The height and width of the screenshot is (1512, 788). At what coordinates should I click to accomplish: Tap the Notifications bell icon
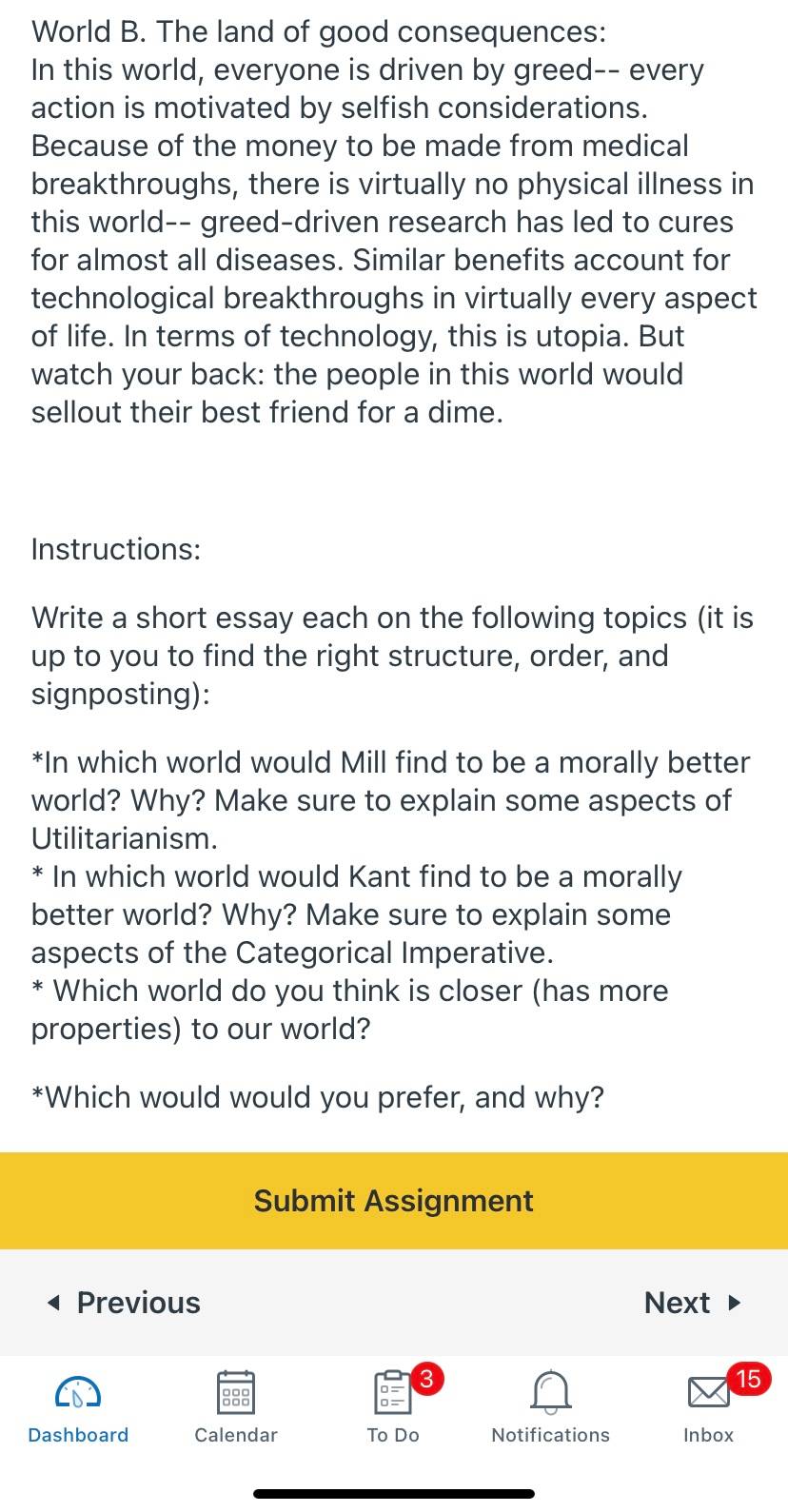click(x=550, y=1393)
